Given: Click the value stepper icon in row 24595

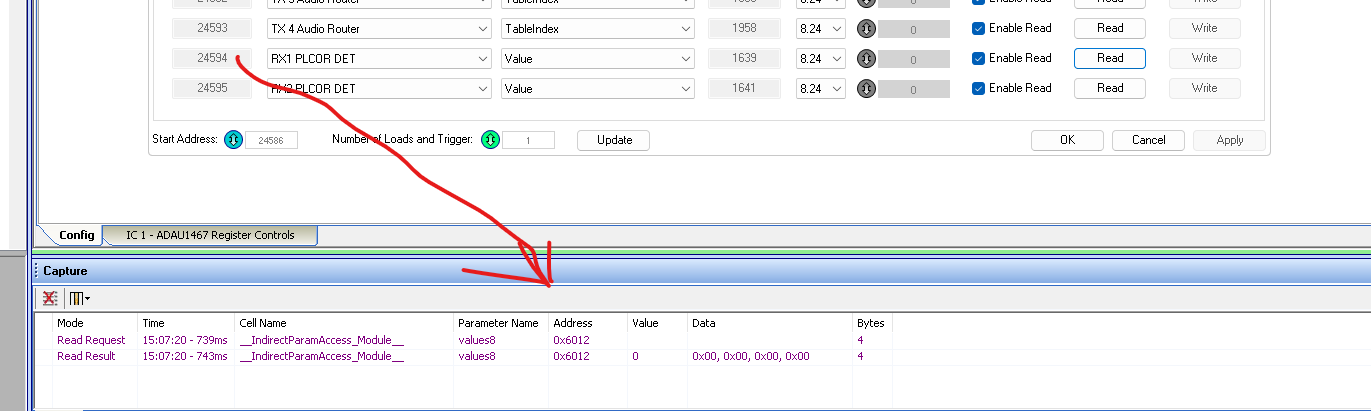Looking at the screenshot, I should (866, 89).
